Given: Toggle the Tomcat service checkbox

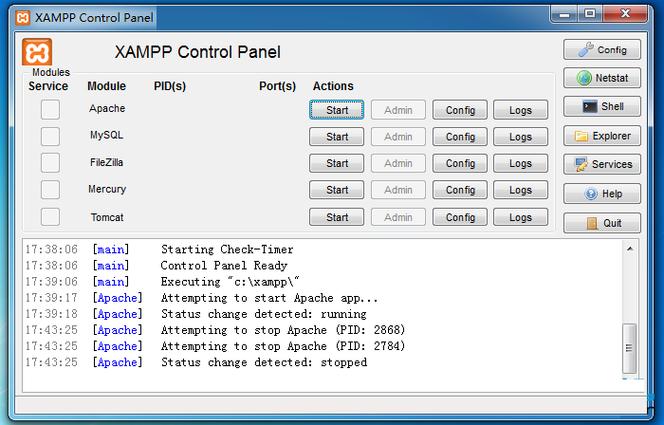Looking at the screenshot, I should click(x=50, y=217).
